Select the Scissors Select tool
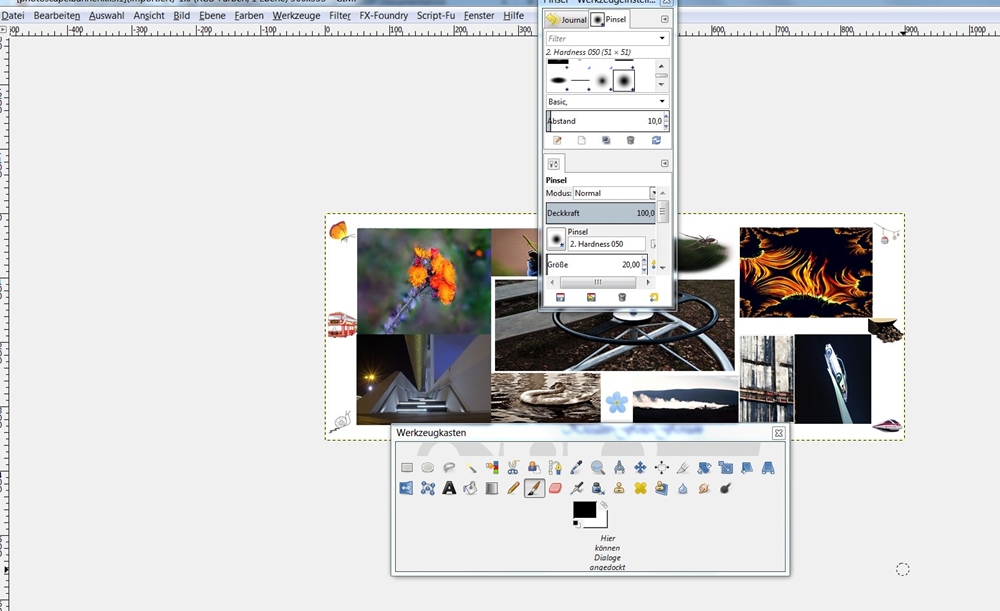This screenshot has width=1000, height=611. (513, 467)
